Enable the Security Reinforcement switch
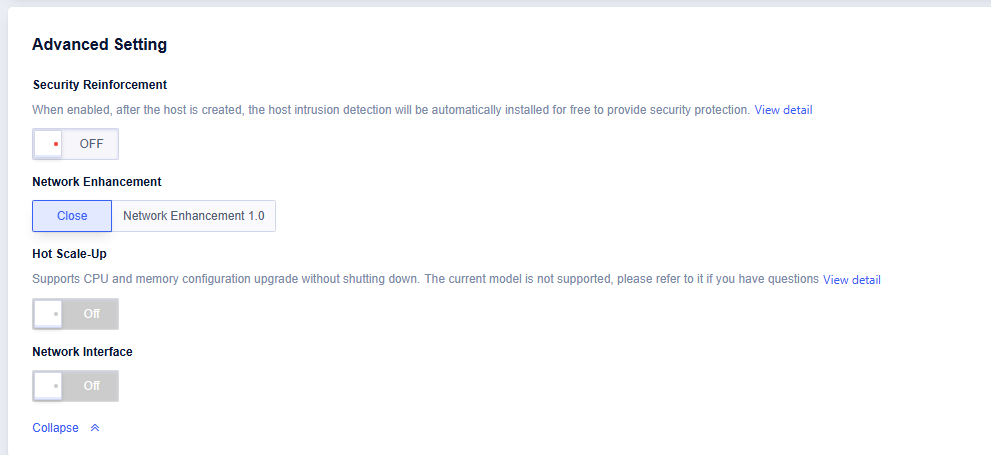This screenshot has height=455, width=991. pos(75,144)
